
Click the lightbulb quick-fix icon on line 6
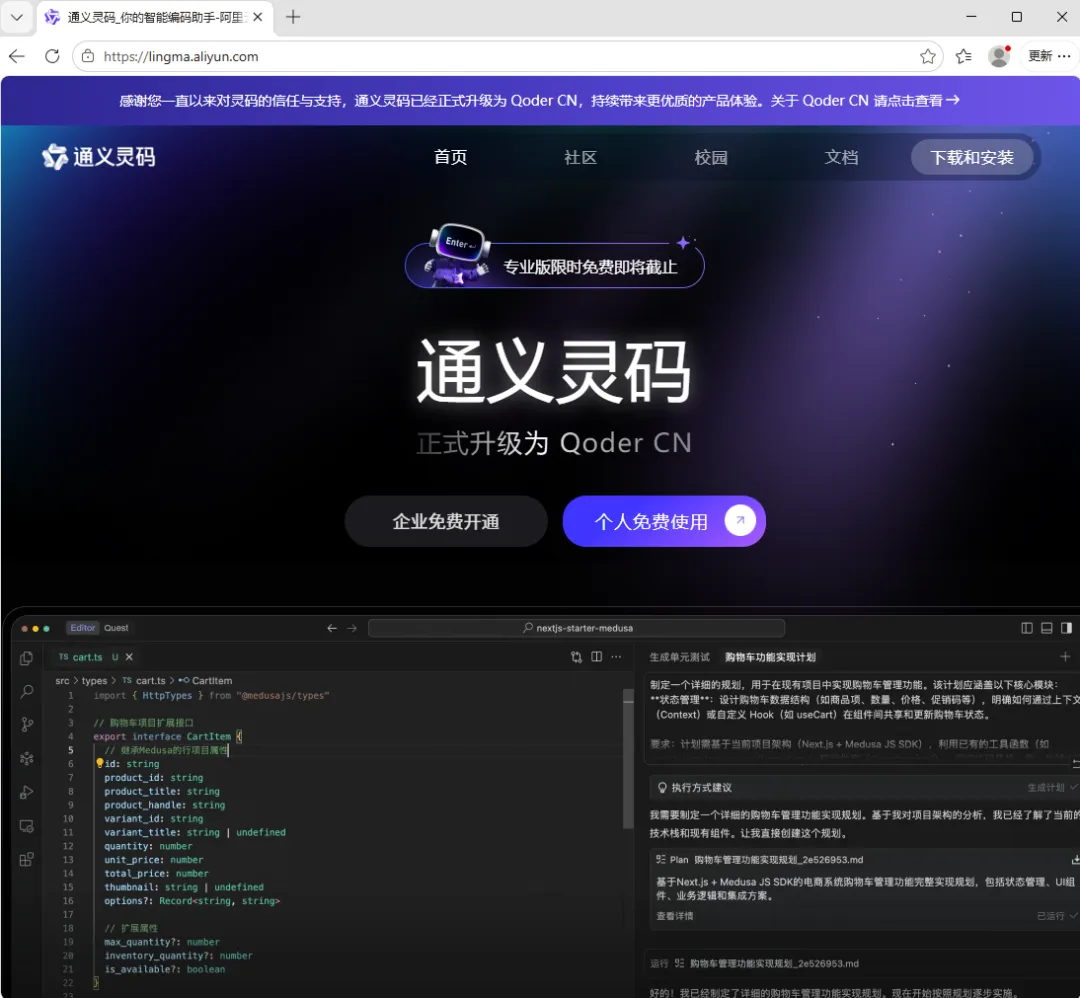(x=99, y=763)
